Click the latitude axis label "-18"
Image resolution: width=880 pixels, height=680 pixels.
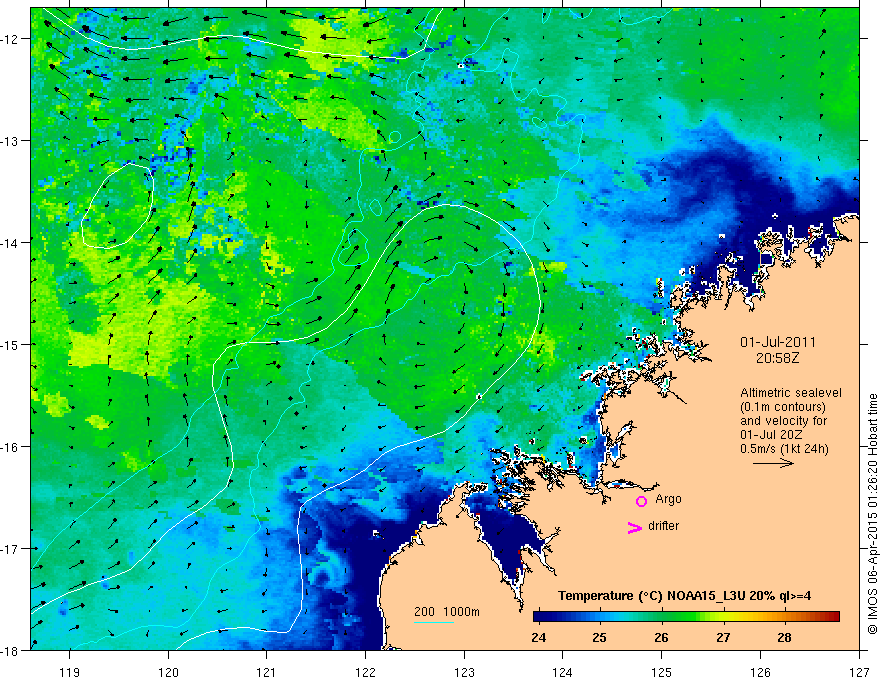(10, 650)
